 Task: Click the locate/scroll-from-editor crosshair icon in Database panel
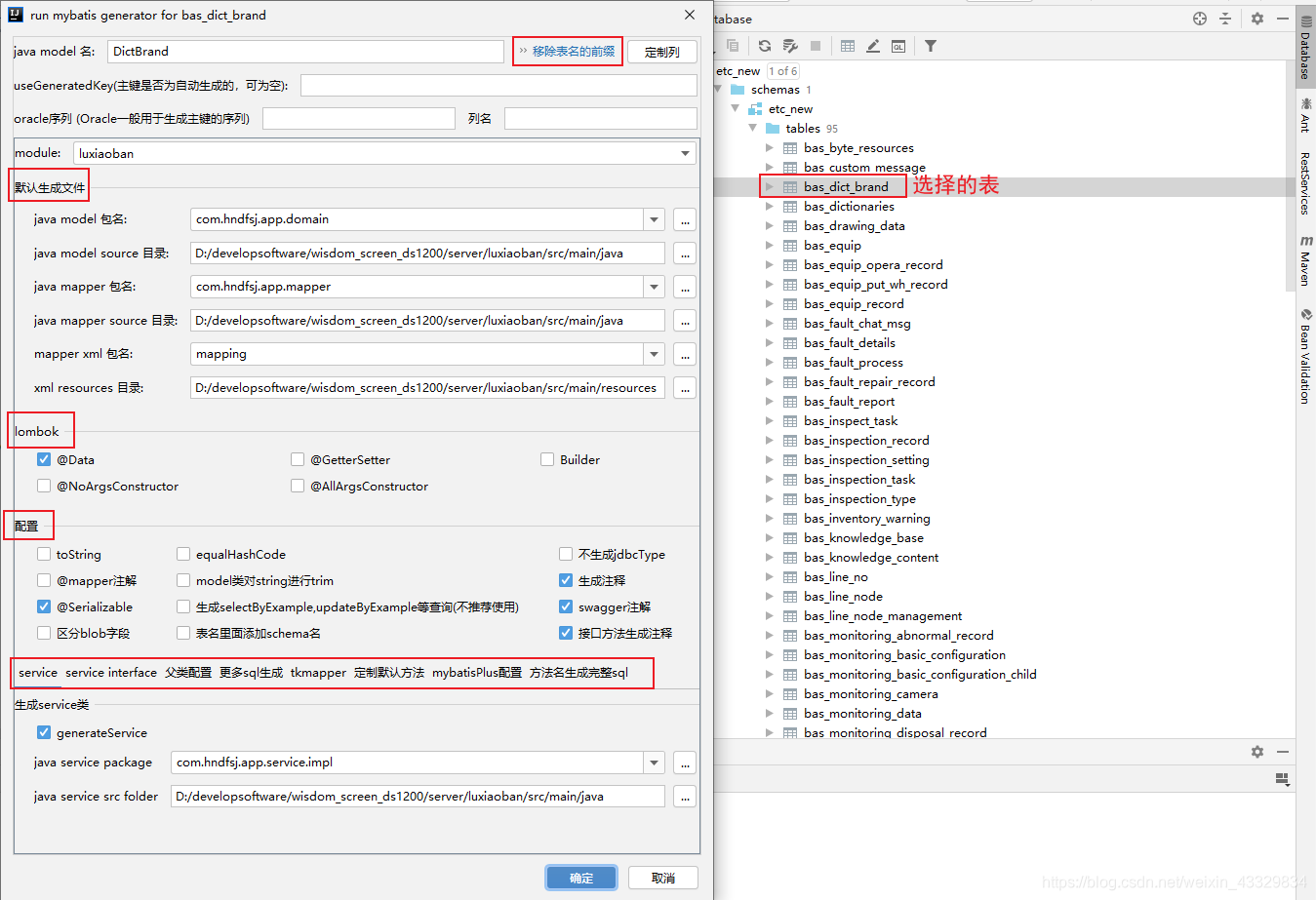coord(1200,19)
